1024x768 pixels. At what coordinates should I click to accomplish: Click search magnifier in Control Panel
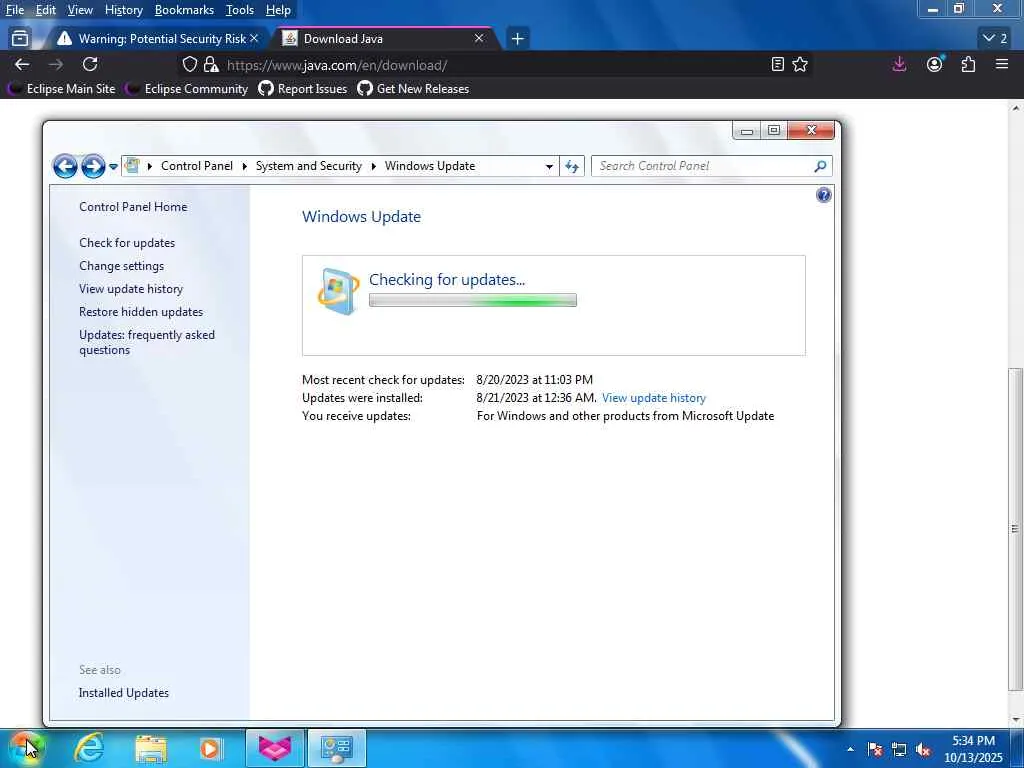point(820,166)
